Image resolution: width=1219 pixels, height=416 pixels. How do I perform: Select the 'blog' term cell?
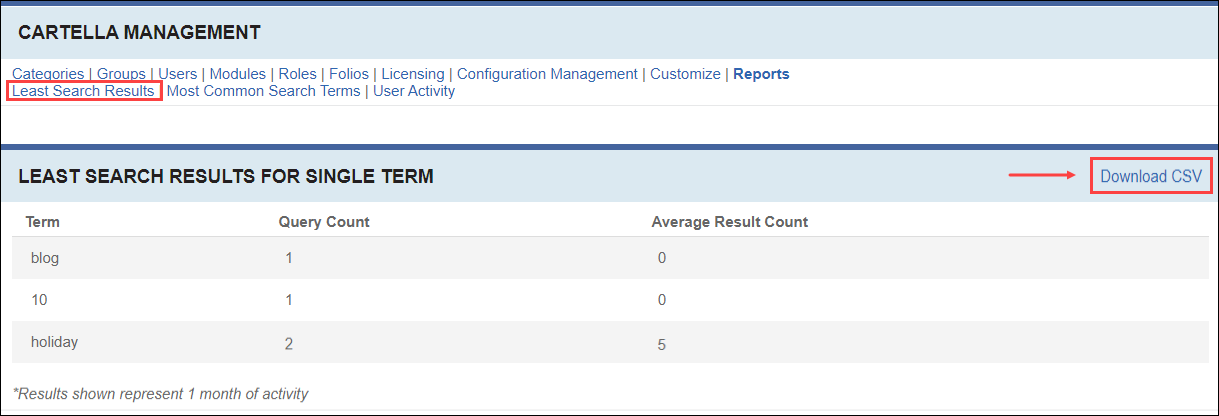[45, 258]
